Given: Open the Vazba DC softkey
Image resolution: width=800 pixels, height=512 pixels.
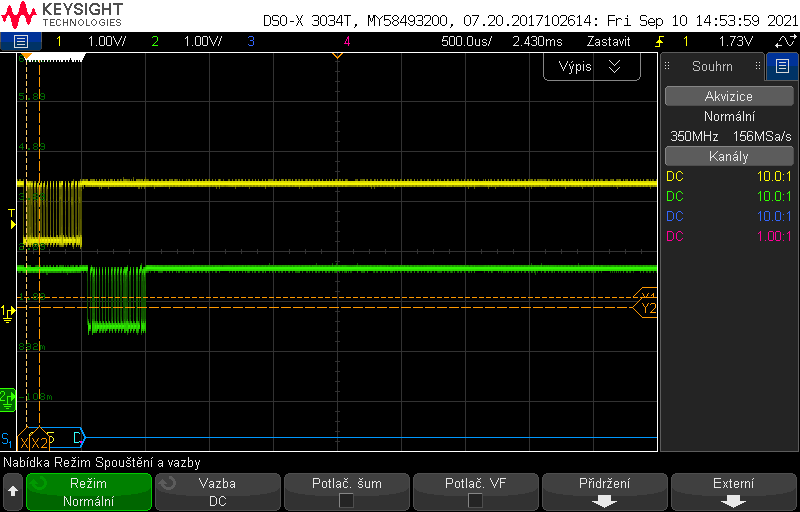Looking at the screenshot, I should [x=217, y=492].
